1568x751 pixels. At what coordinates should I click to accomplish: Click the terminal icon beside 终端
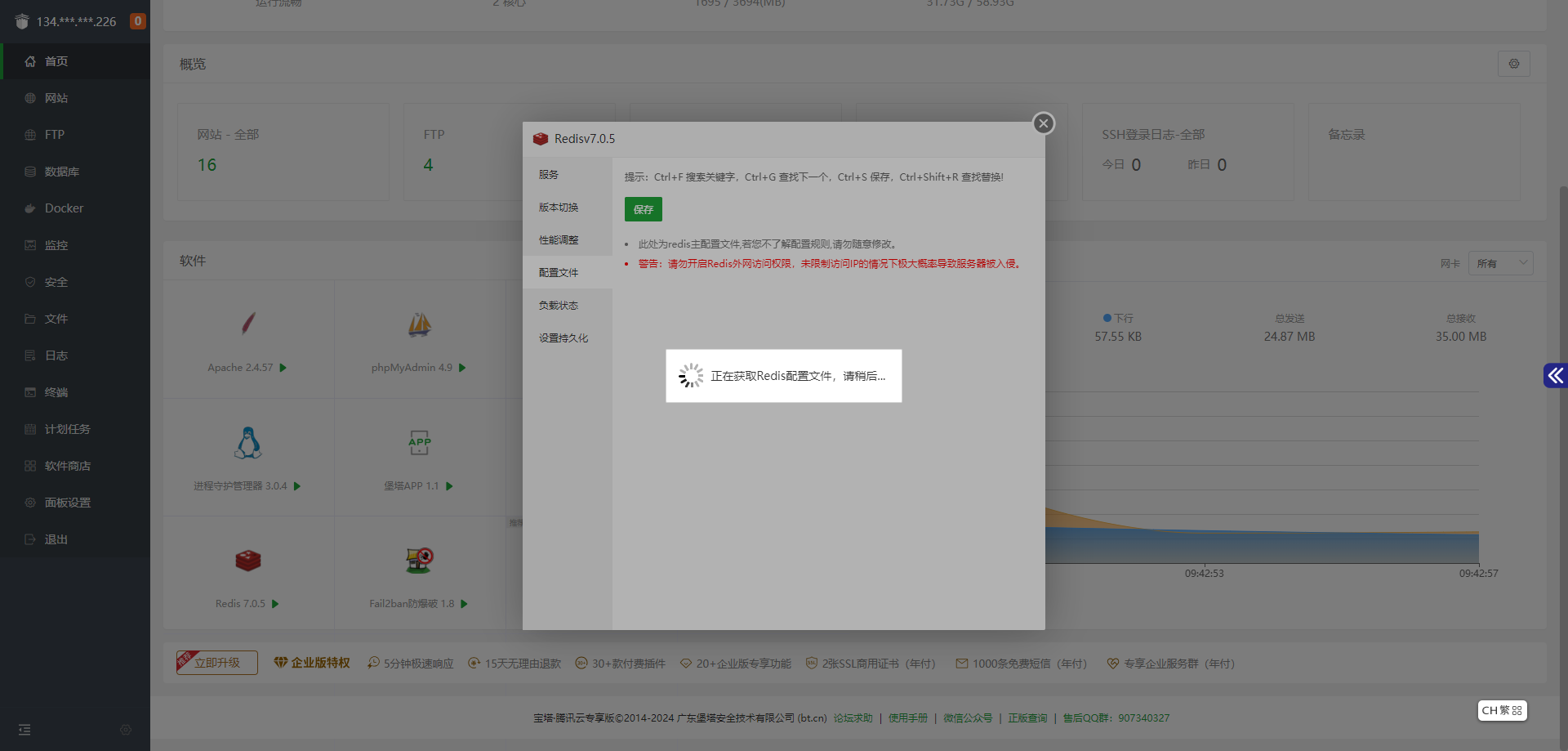(30, 392)
